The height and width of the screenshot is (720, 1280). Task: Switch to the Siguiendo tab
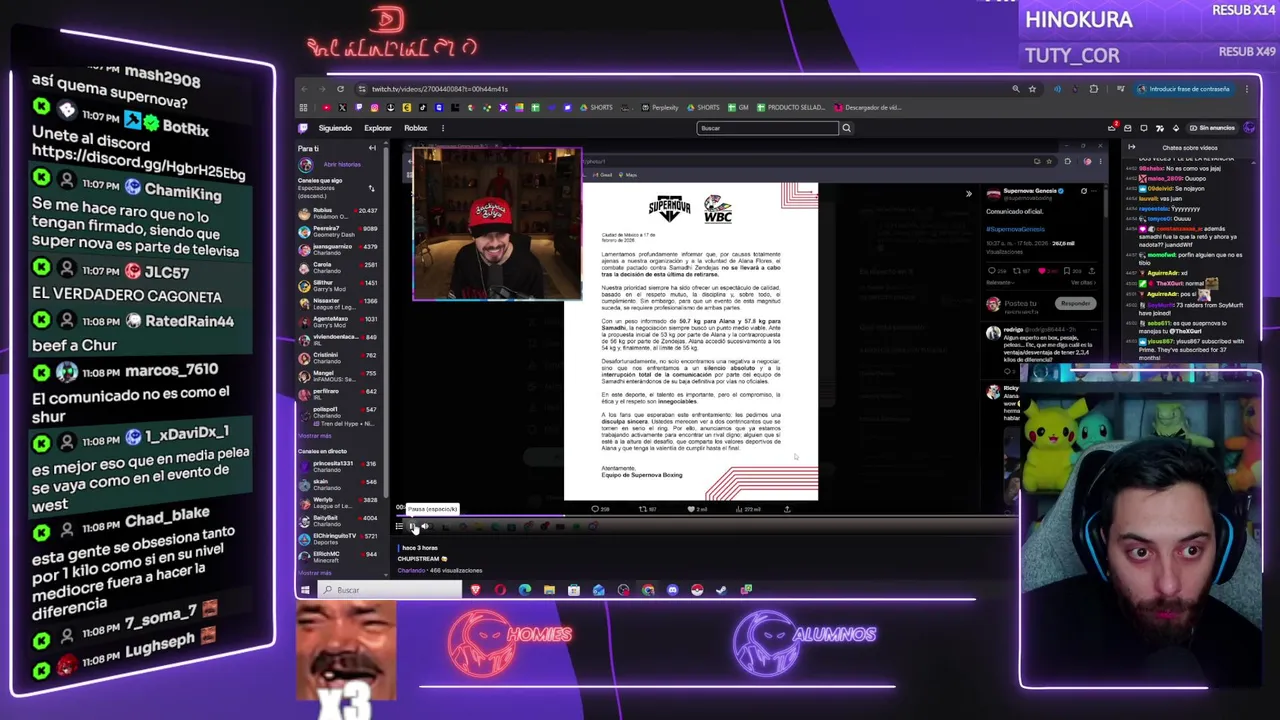pyautogui.click(x=335, y=128)
